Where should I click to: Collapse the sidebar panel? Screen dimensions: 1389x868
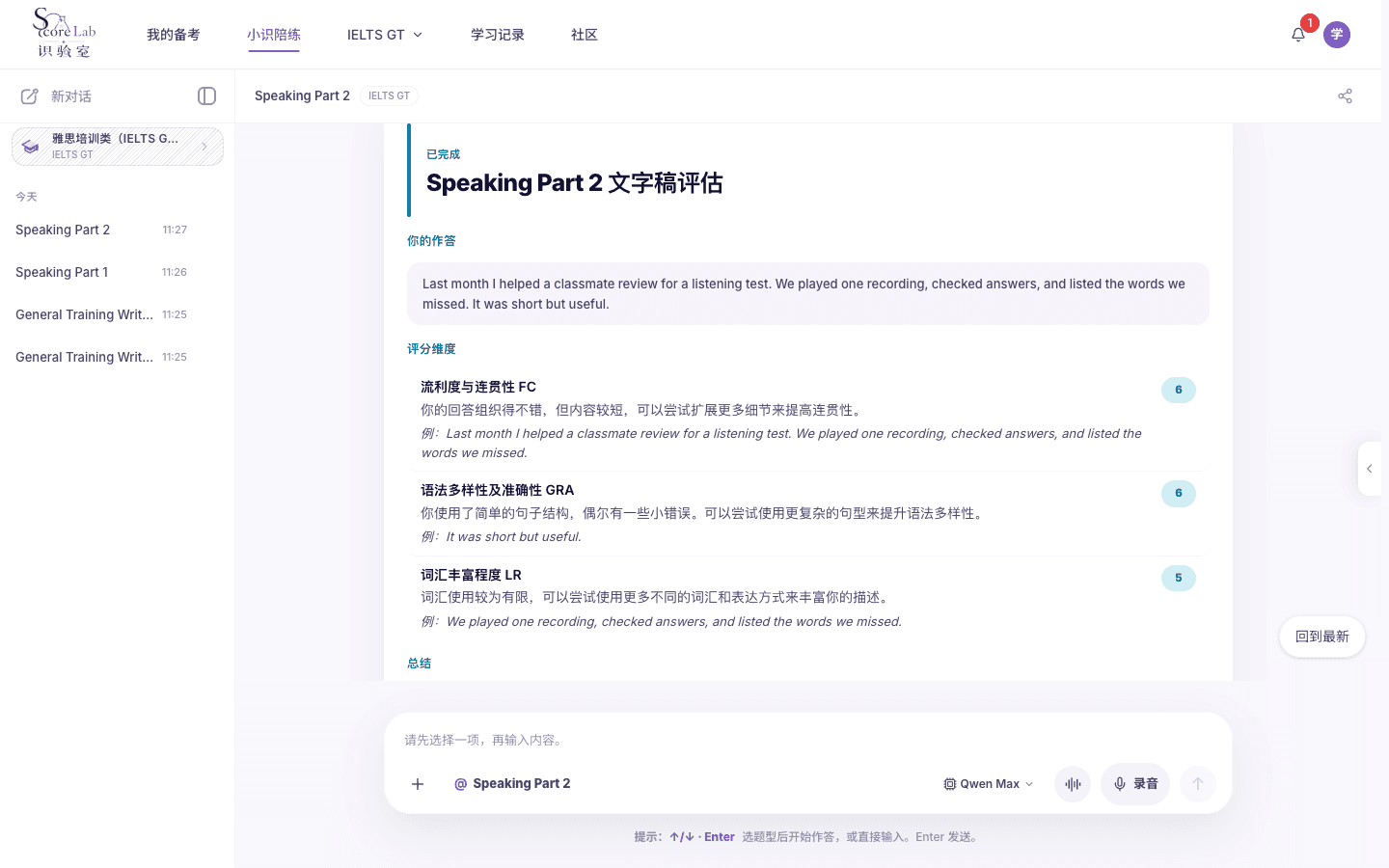tap(206, 96)
